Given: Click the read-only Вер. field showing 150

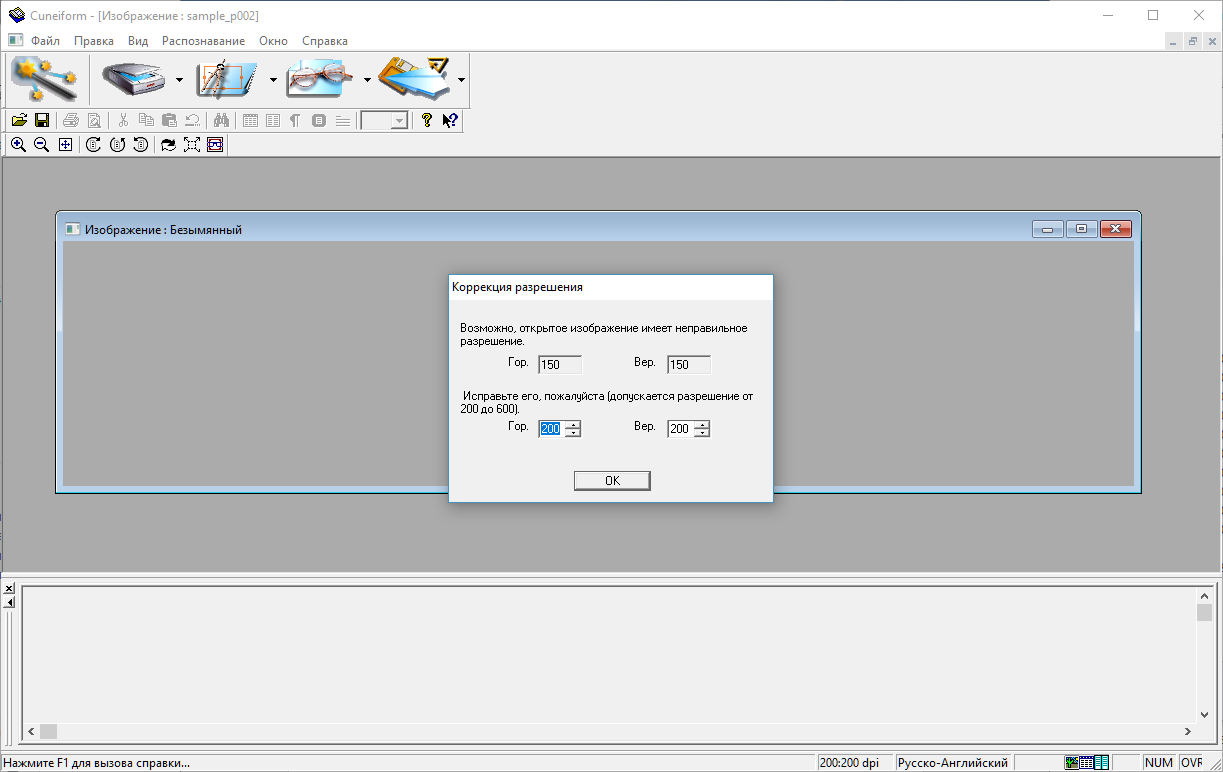Looking at the screenshot, I should [x=689, y=365].
